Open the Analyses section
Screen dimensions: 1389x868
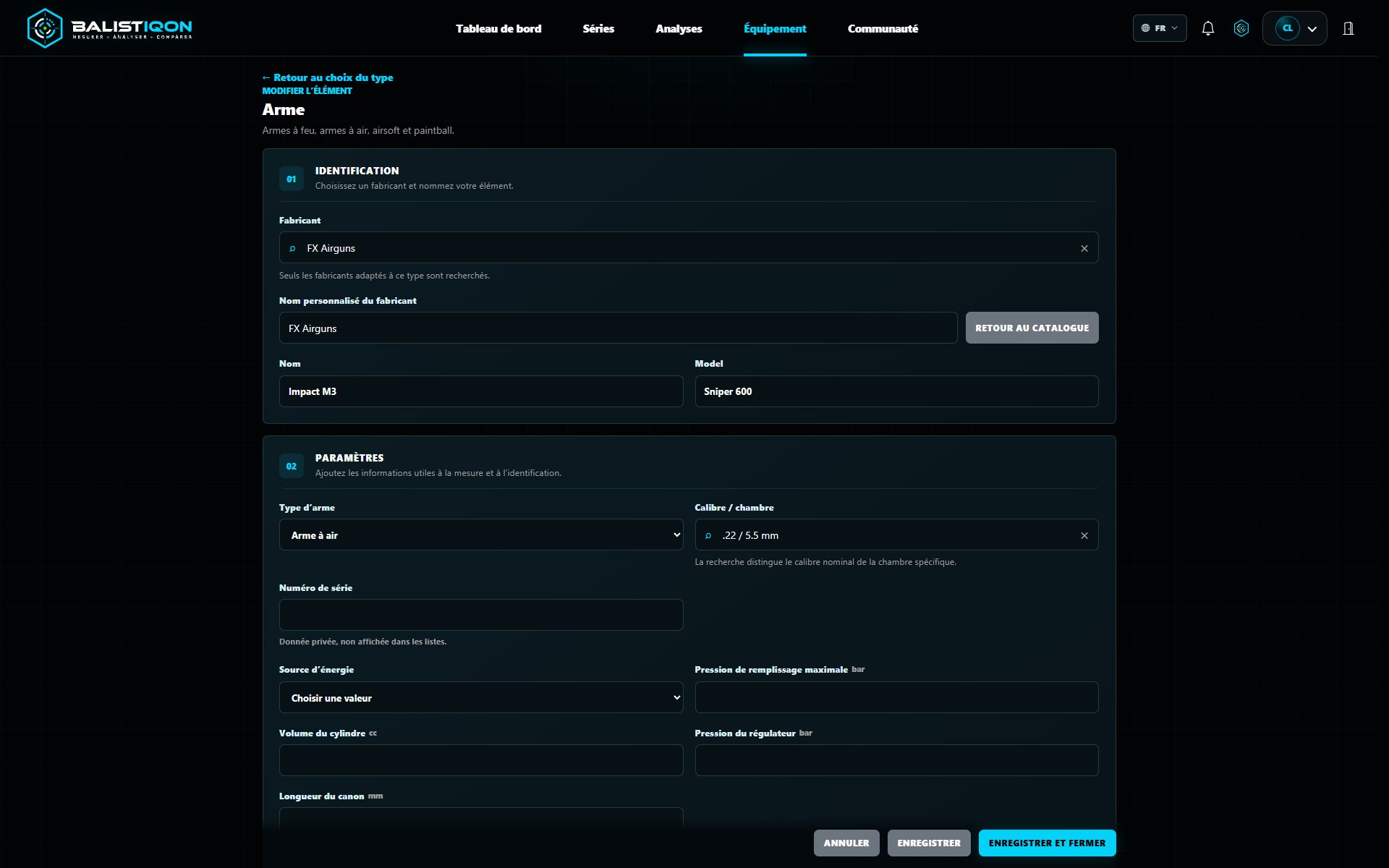pos(679,28)
